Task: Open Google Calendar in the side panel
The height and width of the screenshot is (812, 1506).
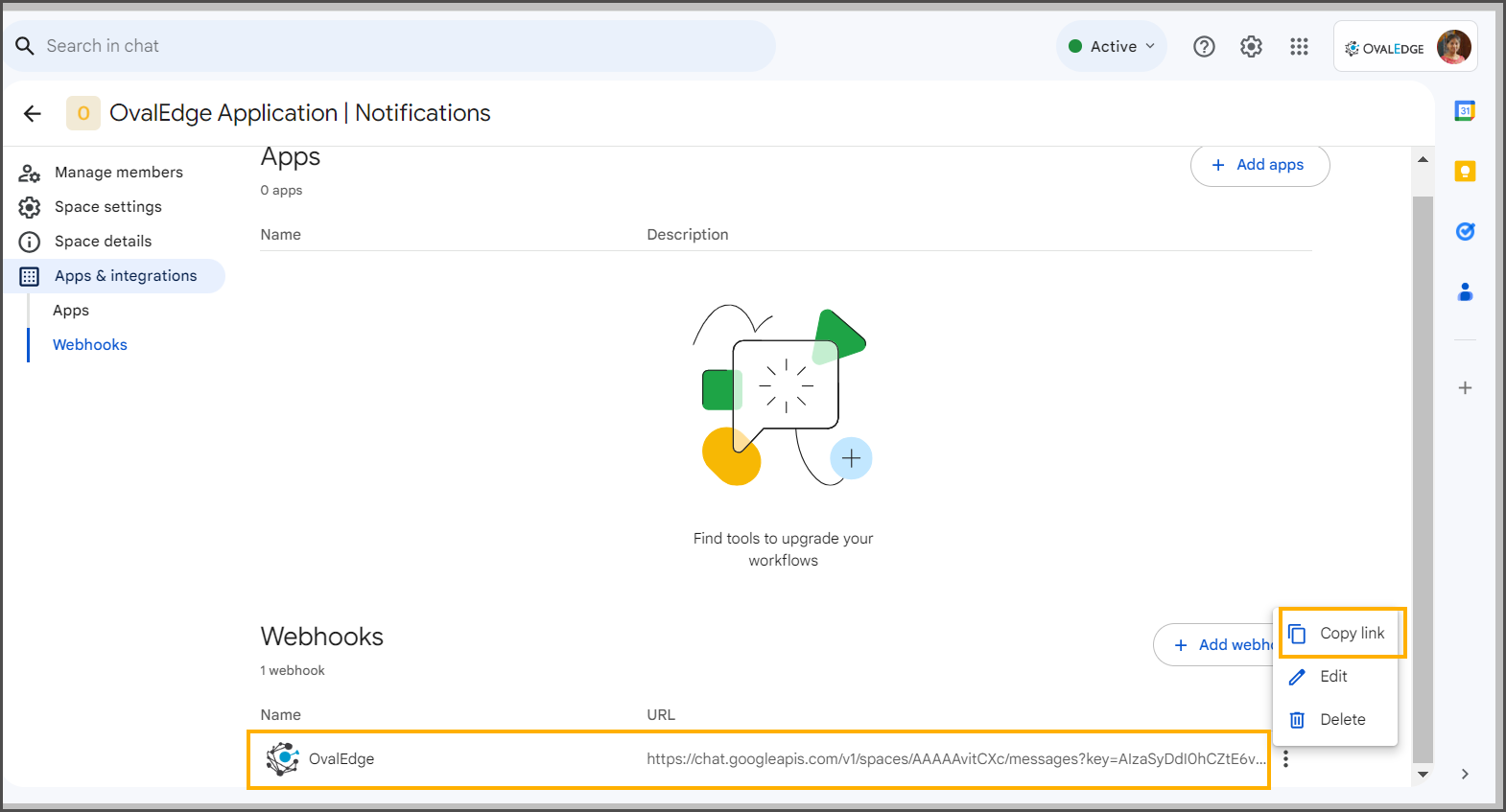Action: pyautogui.click(x=1465, y=111)
